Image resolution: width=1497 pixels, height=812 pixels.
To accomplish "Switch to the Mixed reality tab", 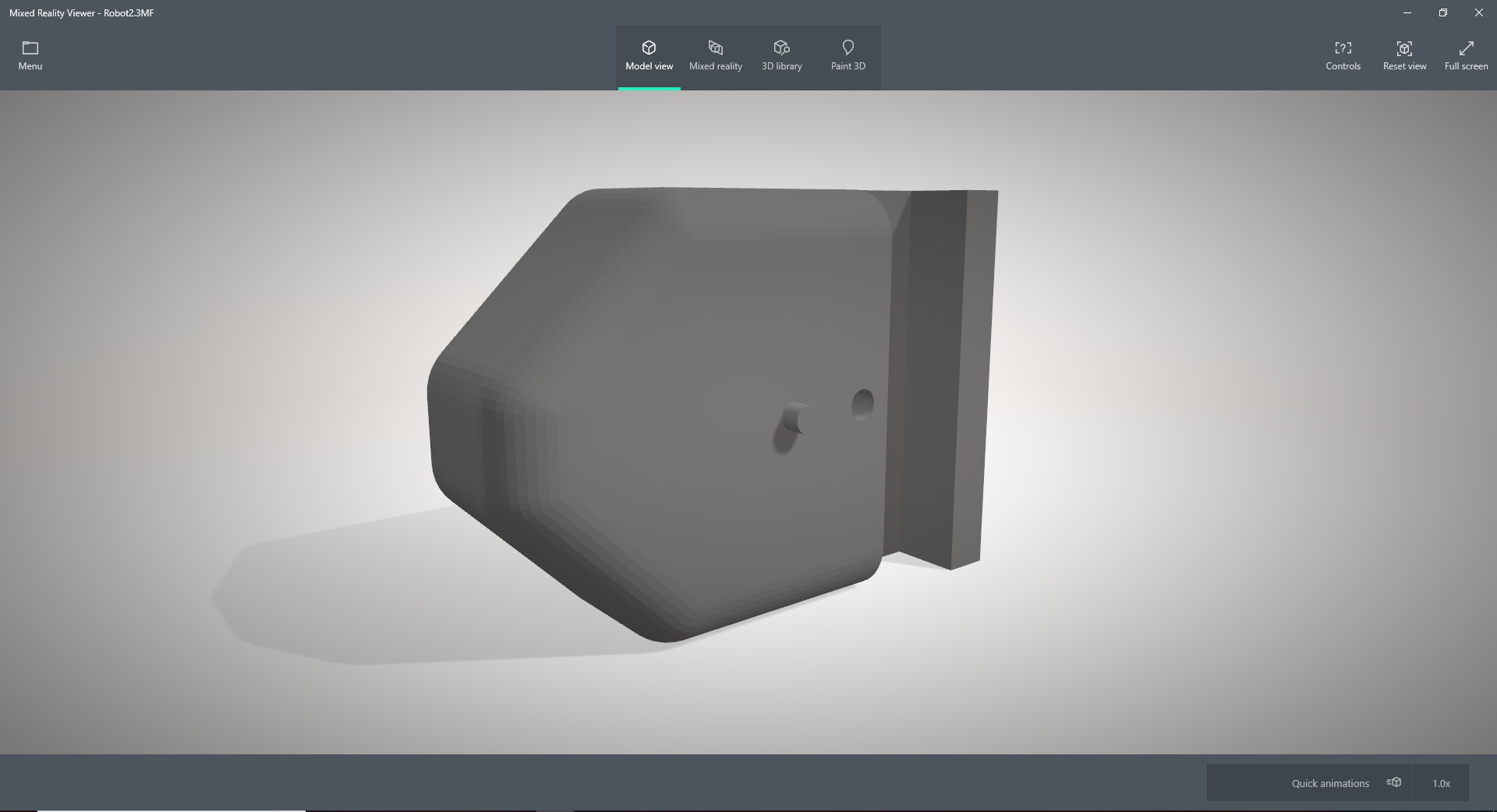I will click(x=715, y=57).
